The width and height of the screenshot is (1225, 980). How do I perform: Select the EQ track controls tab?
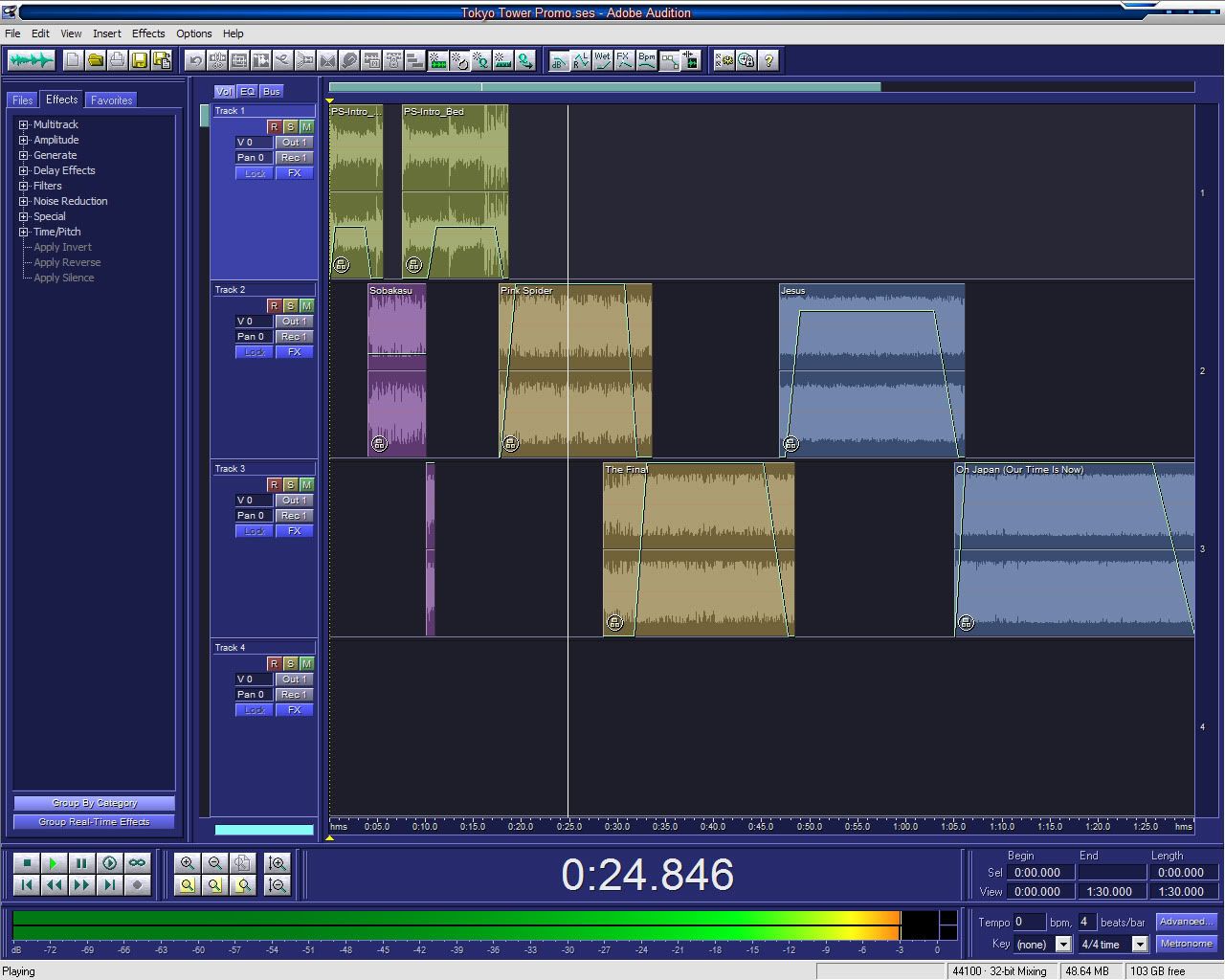tap(247, 91)
